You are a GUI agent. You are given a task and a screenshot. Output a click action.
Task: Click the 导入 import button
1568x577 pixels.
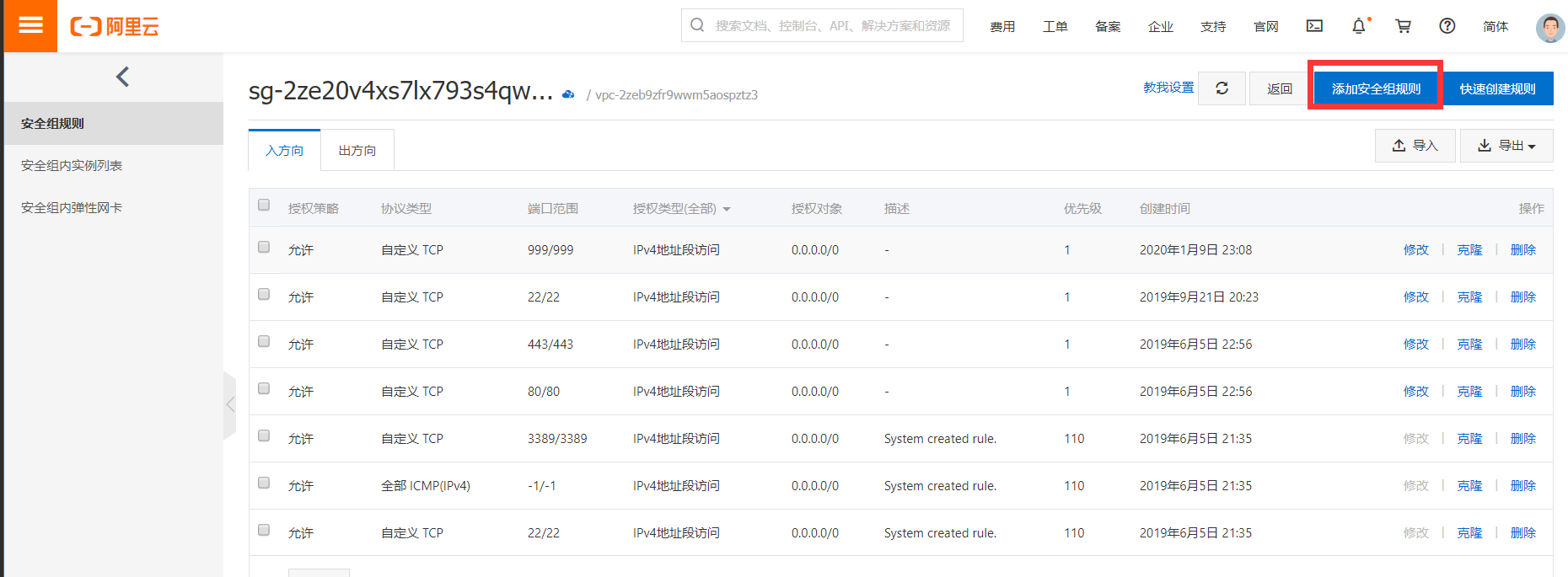(x=1415, y=146)
